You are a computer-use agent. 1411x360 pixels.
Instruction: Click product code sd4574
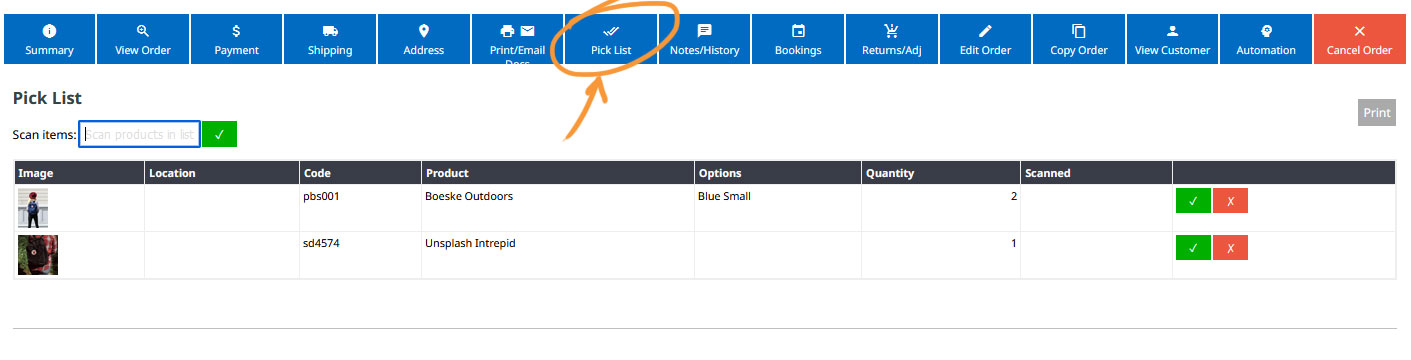pyautogui.click(x=320, y=243)
